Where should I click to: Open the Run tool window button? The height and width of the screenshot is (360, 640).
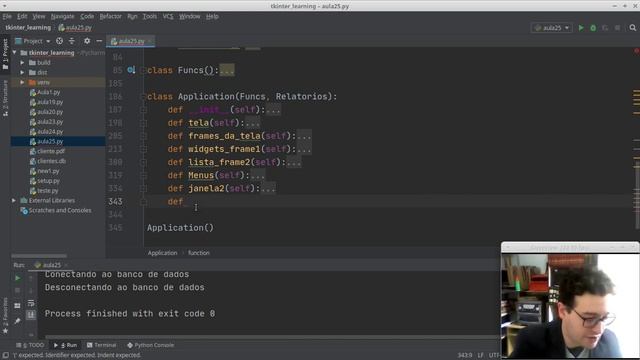coord(66,345)
